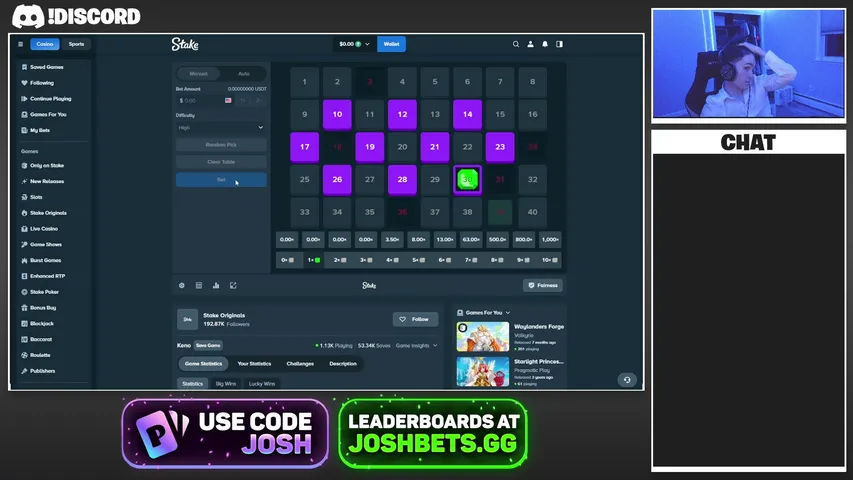Toggle the chat sidebar panel icon
853x480 pixels.
pos(559,44)
